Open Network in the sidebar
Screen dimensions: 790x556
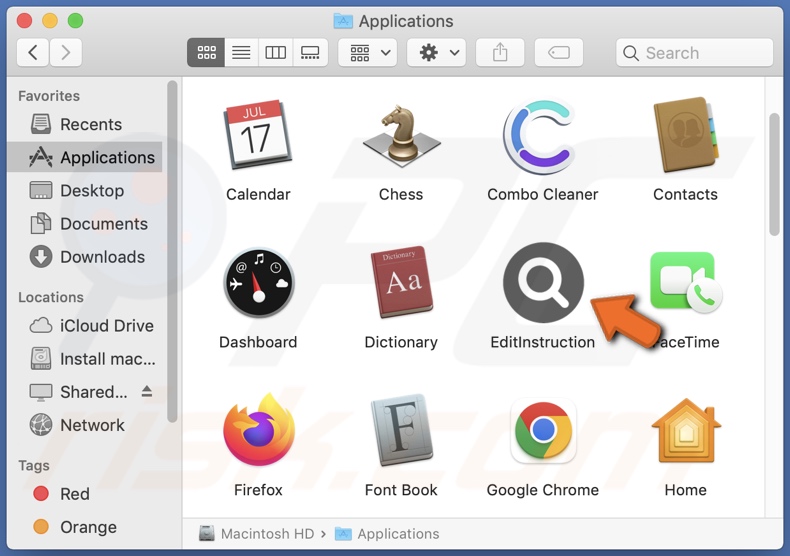pos(85,425)
